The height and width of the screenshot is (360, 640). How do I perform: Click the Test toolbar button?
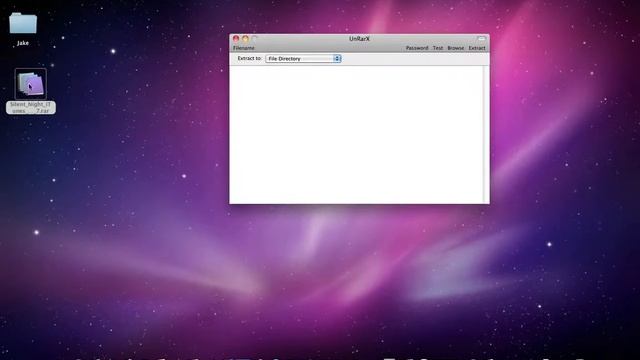pyautogui.click(x=438, y=48)
